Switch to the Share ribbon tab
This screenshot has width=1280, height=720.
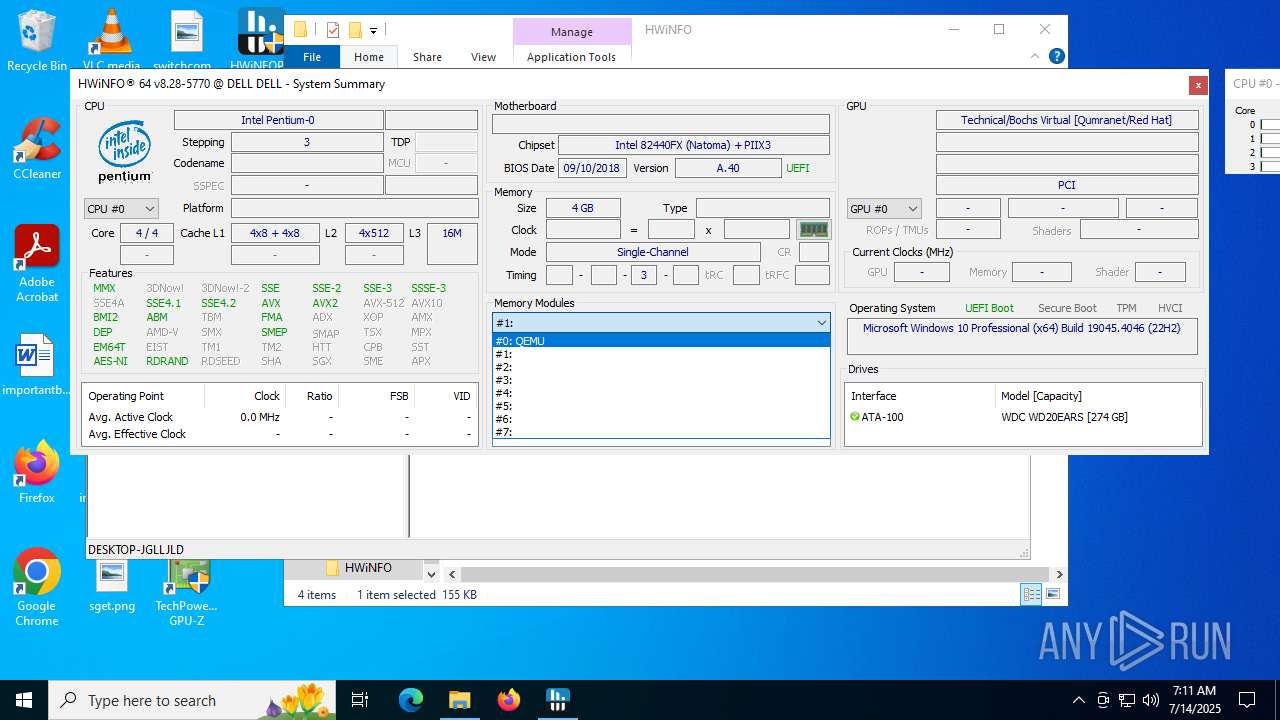pos(427,57)
